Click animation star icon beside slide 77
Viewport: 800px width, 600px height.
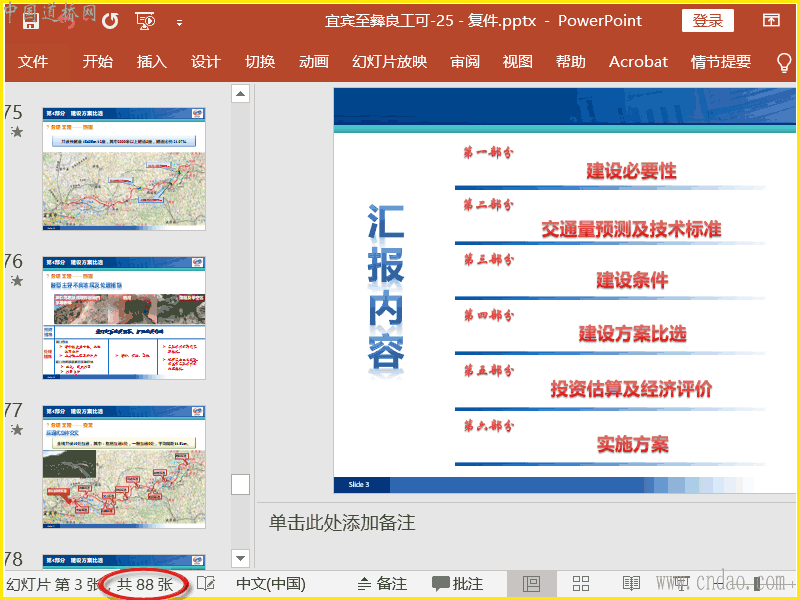click(x=17, y=430)
